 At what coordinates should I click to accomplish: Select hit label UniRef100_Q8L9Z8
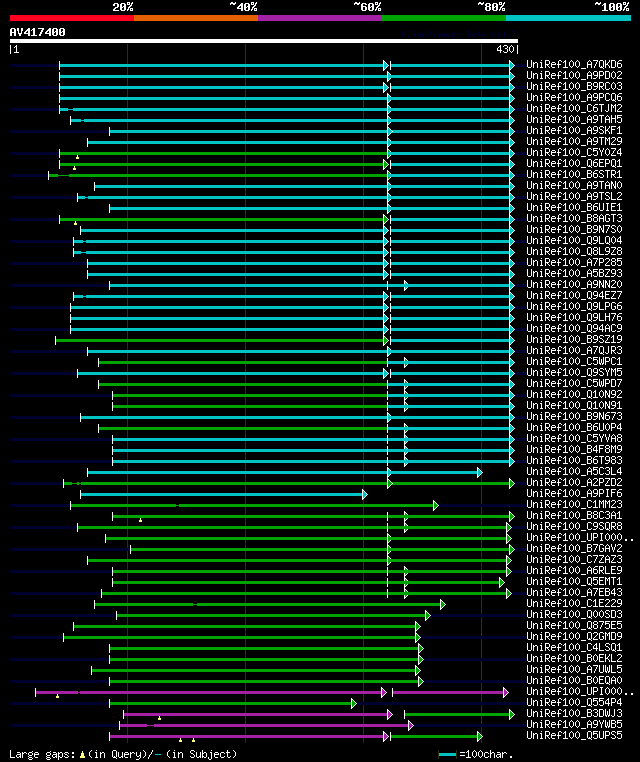tap(574, 251)
